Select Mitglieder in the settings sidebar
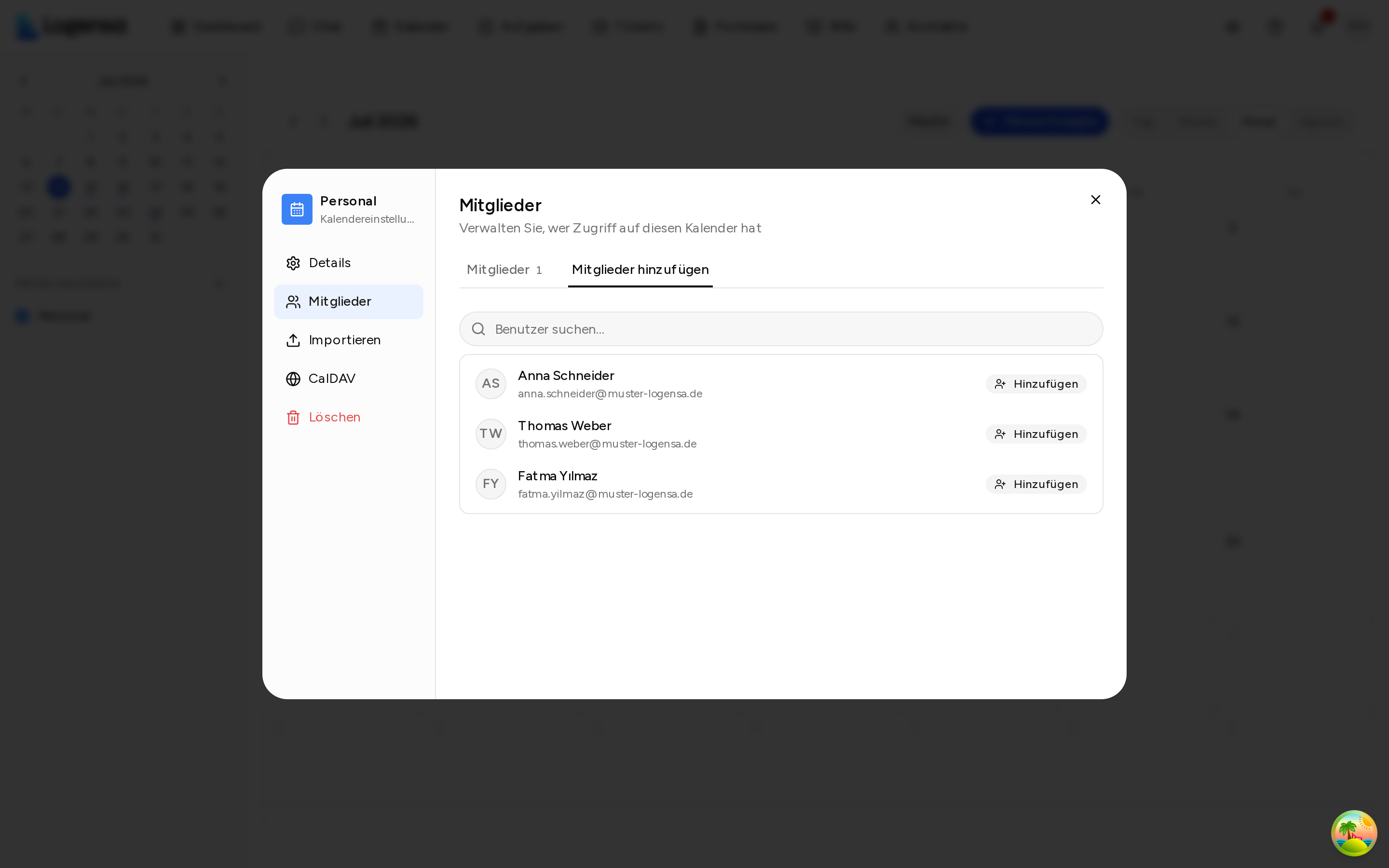The height and width of the screenshot is (868, 1389). pos(348,301)
